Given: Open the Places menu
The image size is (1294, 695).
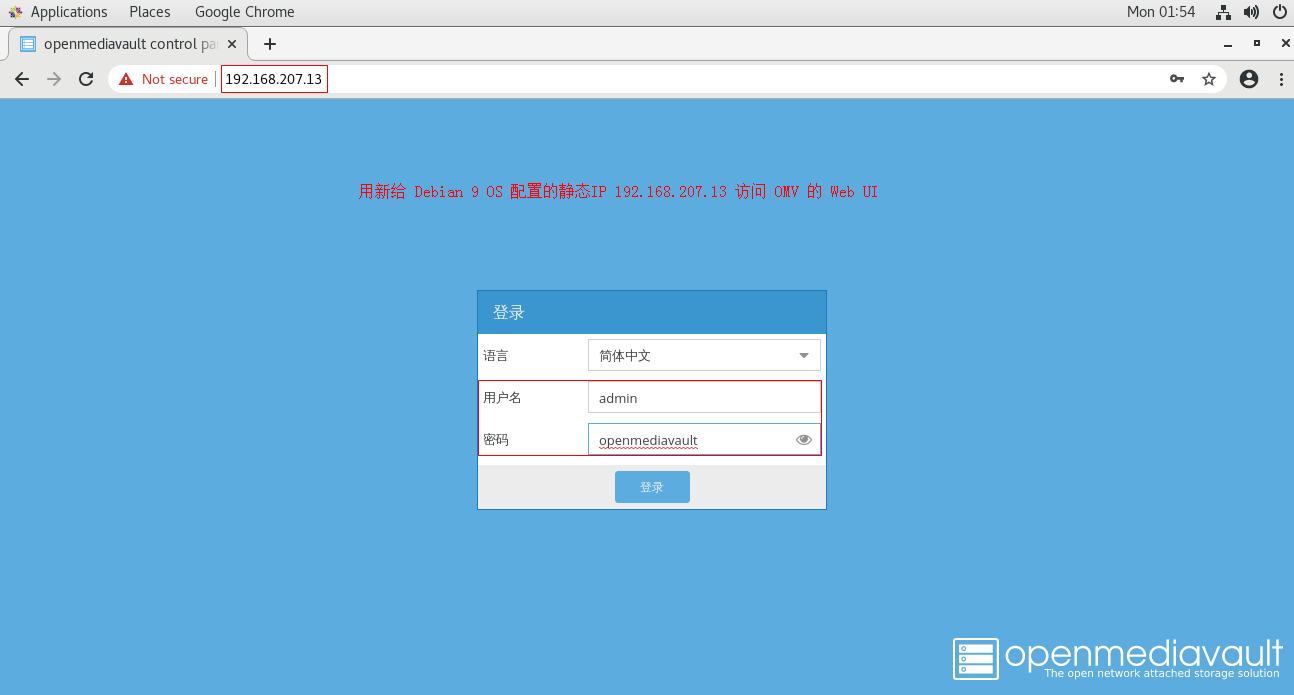Looking at the screenshot, I should (150, 12).
